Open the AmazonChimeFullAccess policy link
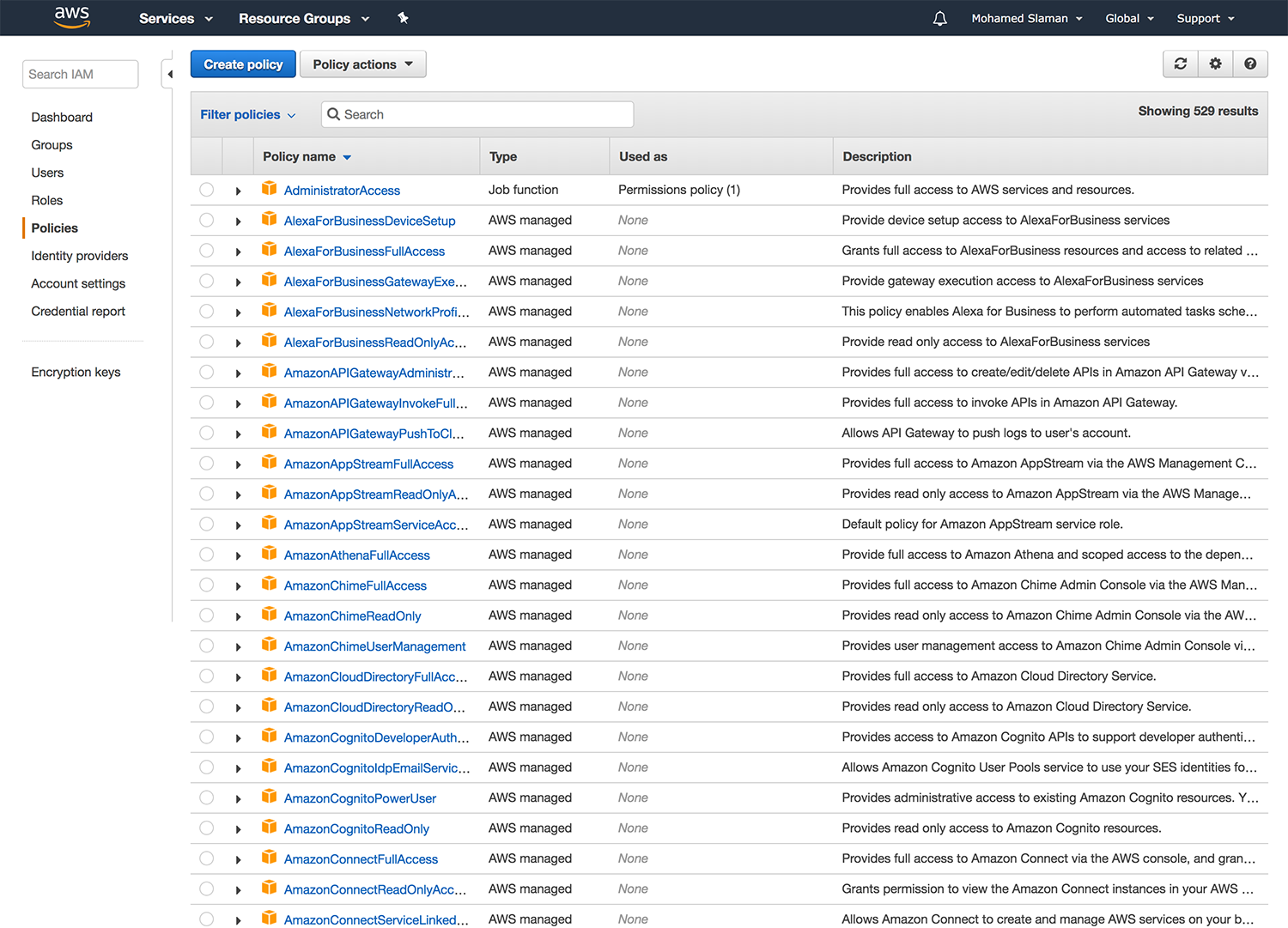The width and height of the screenshot is (1288, 928). point(355,585)
